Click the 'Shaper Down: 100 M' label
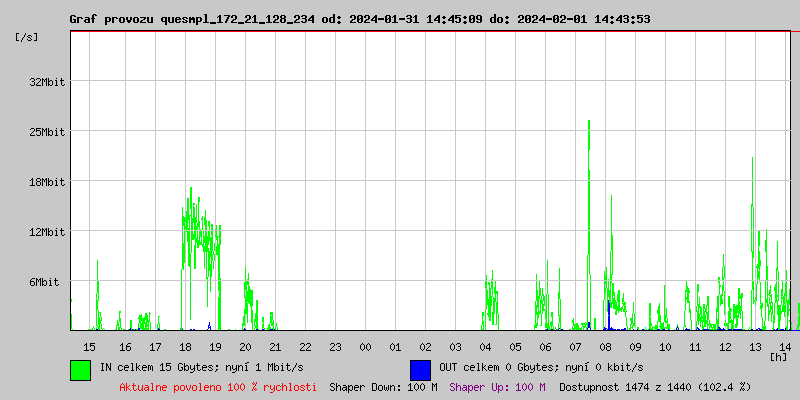The image size is (800, 400). coord(383,387)
